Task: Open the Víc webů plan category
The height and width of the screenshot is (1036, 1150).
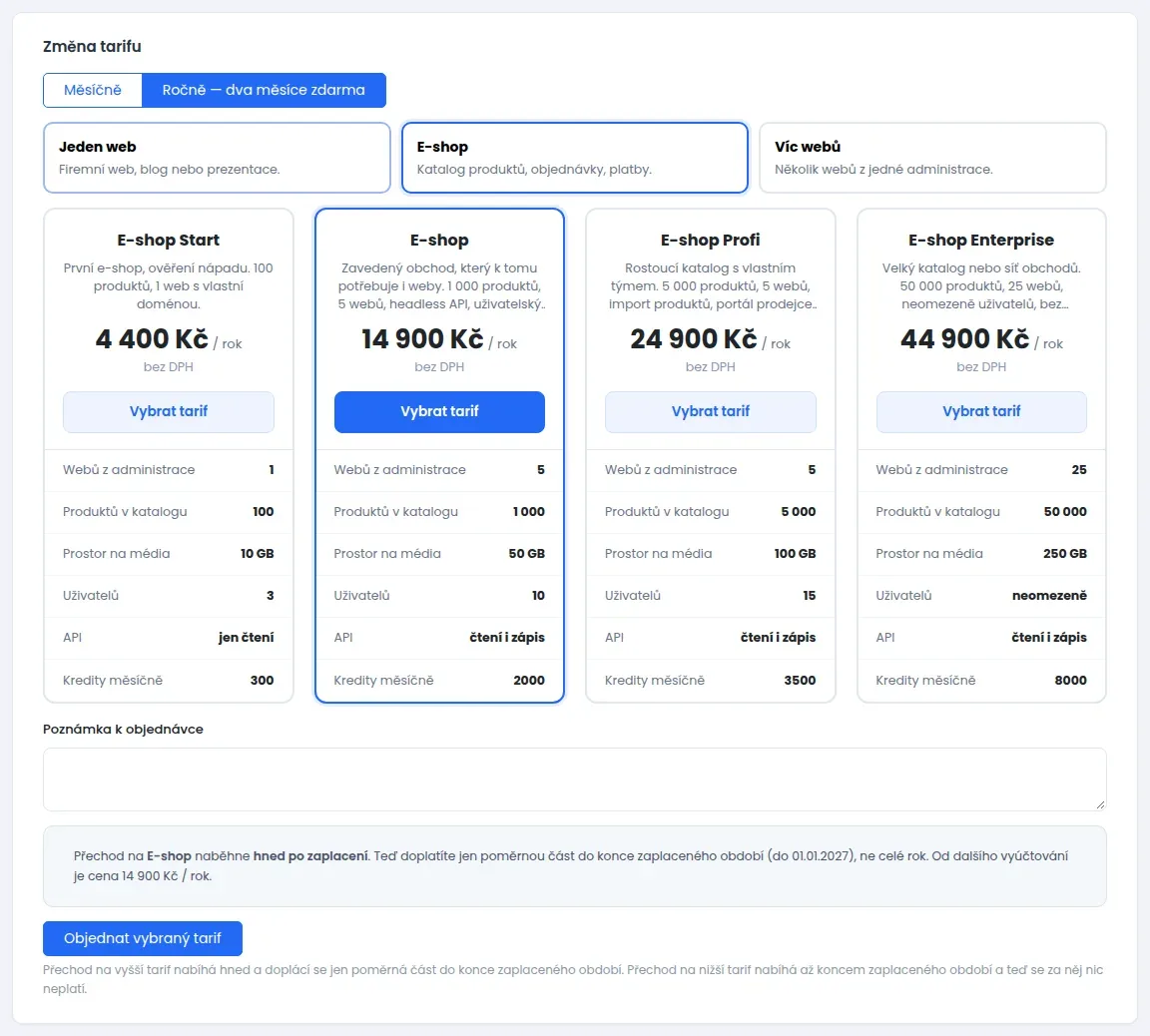Action: [x=932, y=158]
